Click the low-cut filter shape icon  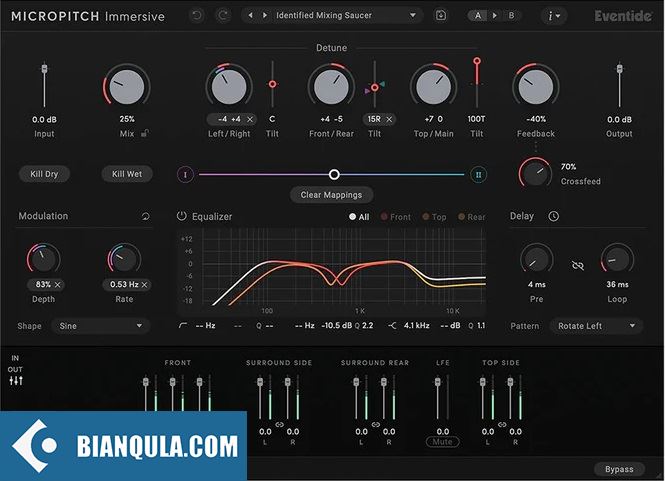tap(183, 326)
